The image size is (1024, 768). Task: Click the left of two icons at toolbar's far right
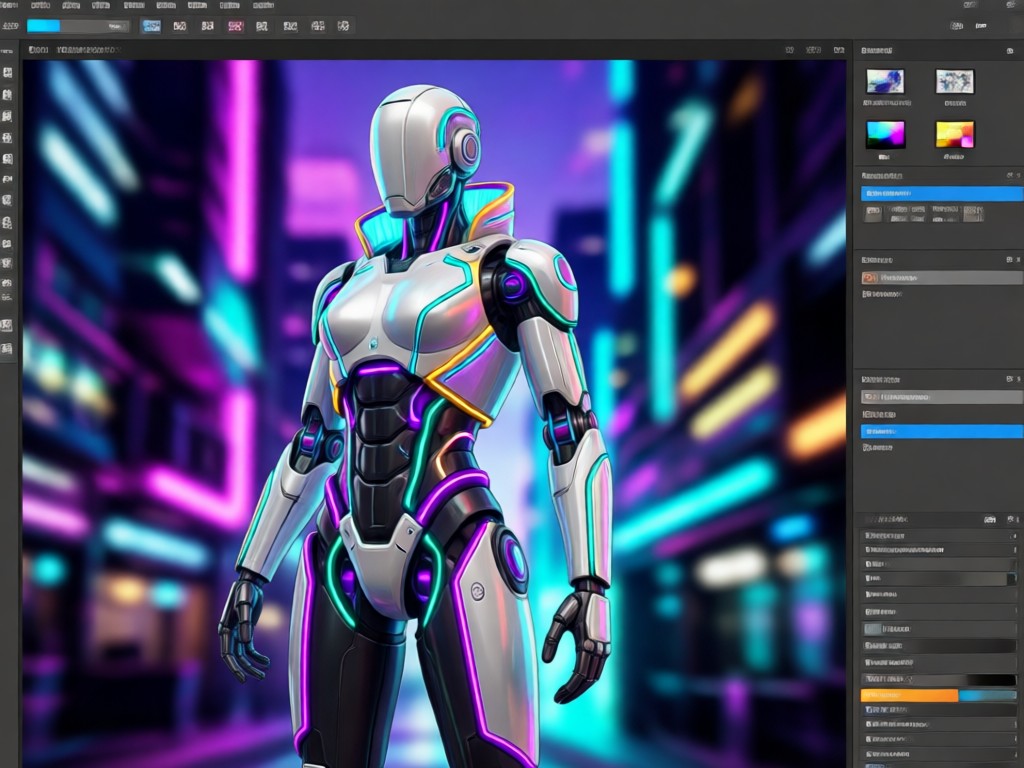[x=957, y=26]
